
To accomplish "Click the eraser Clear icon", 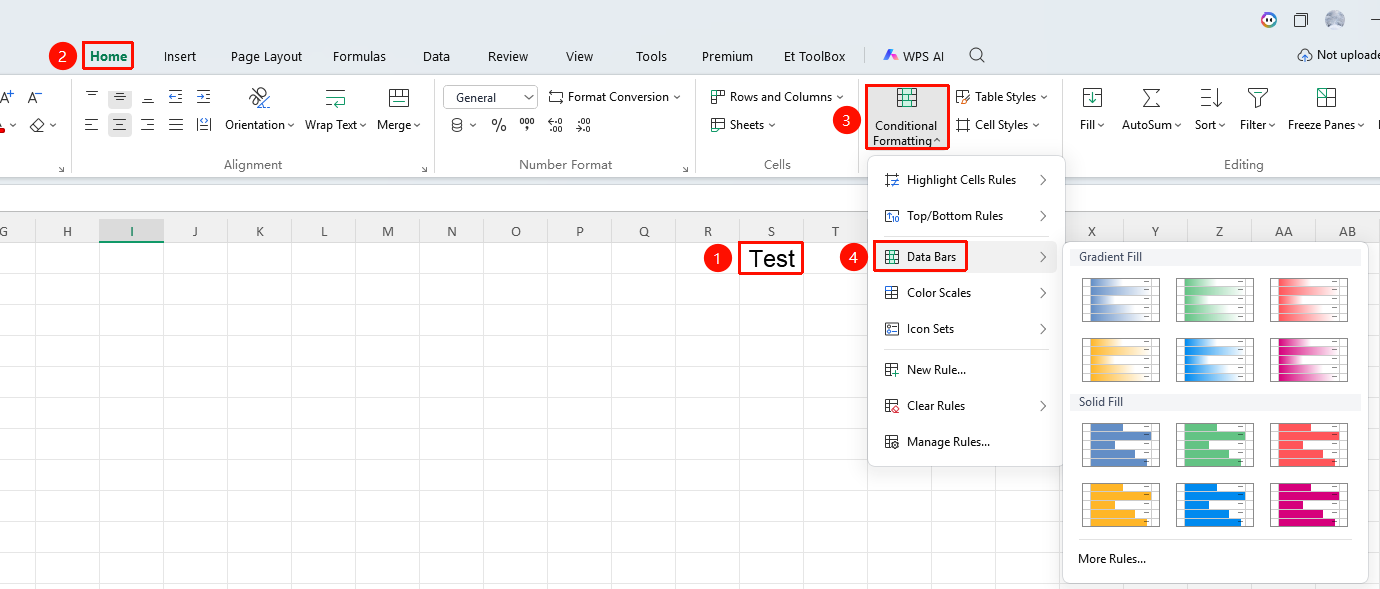I will 37,125.
